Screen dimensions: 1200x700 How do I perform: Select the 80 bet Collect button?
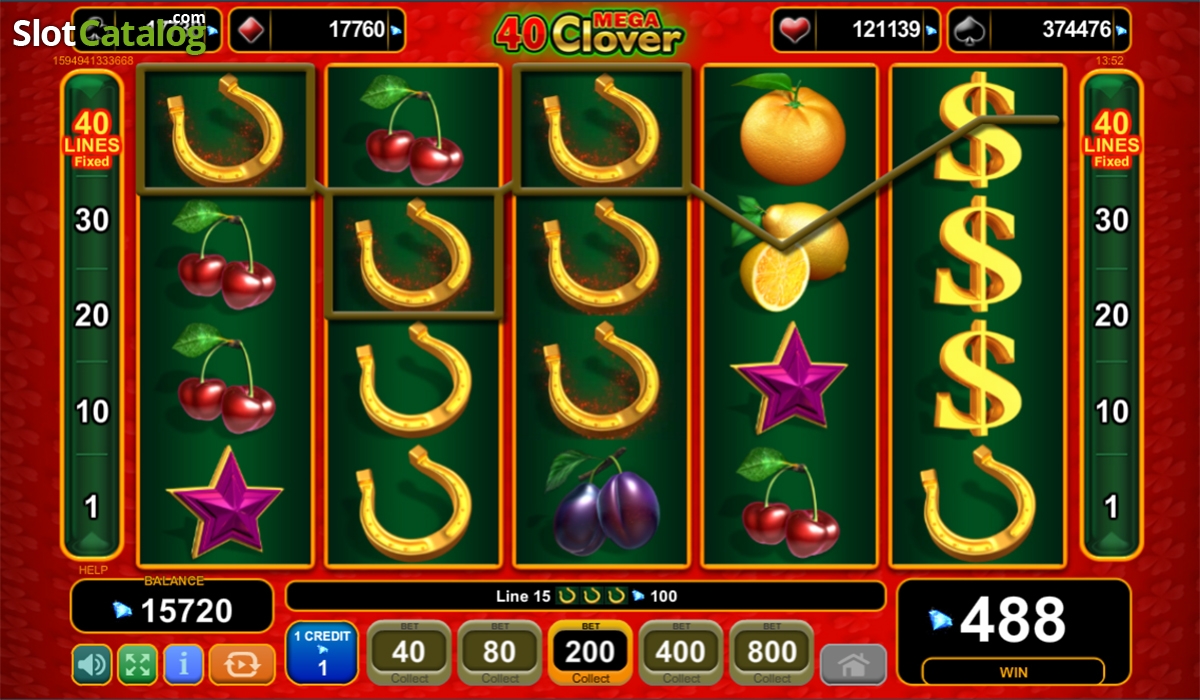[x=499, y=653]
